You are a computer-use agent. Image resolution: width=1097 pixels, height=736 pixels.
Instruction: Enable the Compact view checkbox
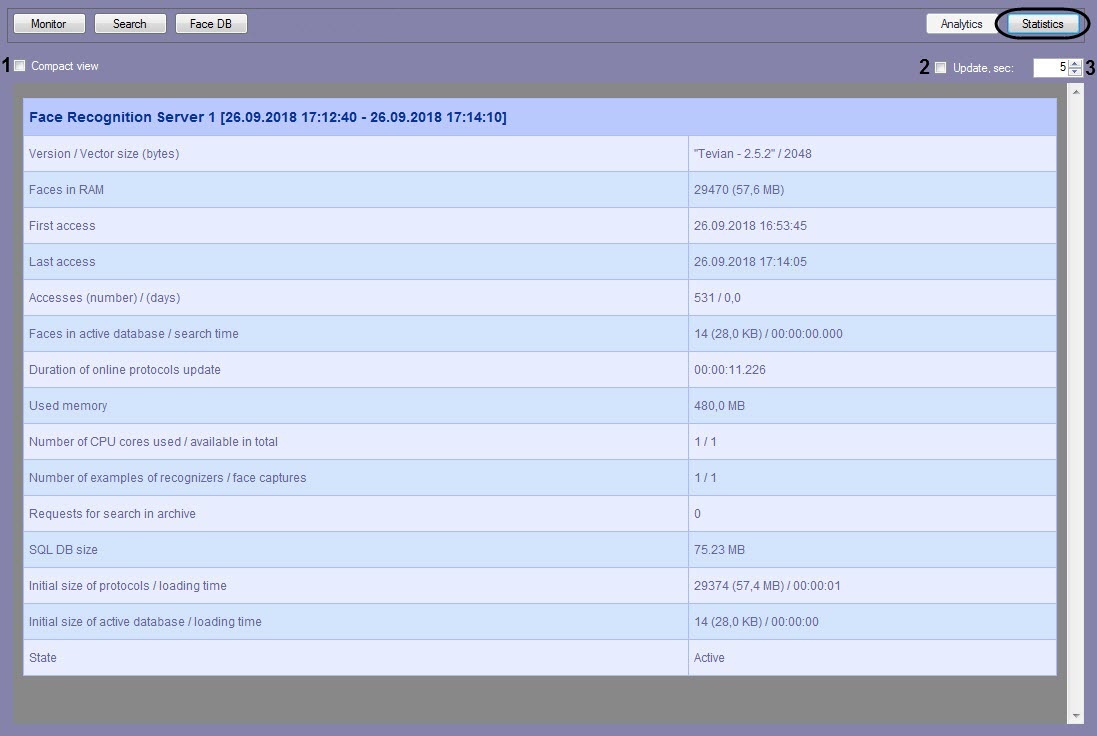pyautogui.click(x=20, y=66)
